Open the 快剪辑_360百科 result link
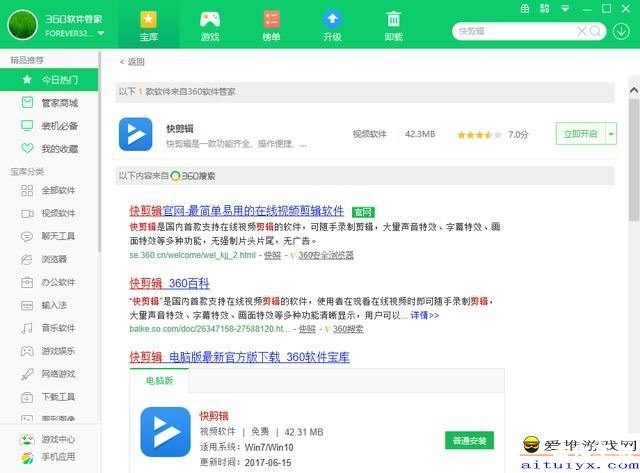Viewport: 640px width, 473px height. (169, 284)
